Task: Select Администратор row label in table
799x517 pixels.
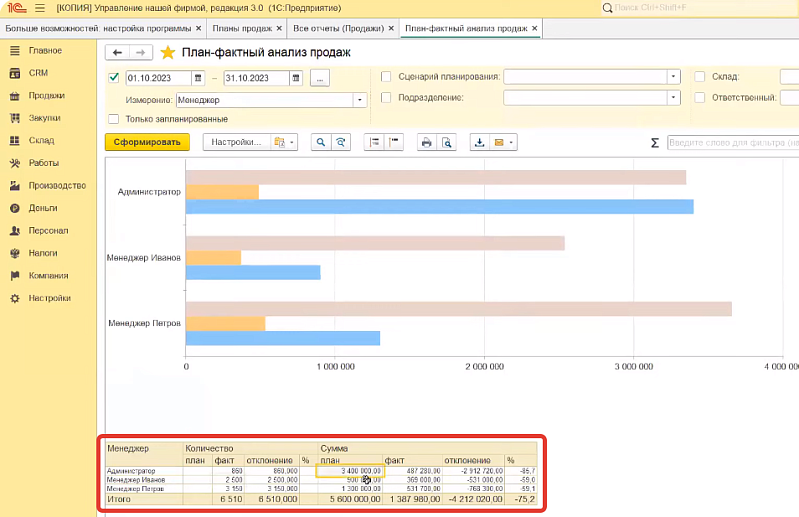Action: click(x=131, y=471)
